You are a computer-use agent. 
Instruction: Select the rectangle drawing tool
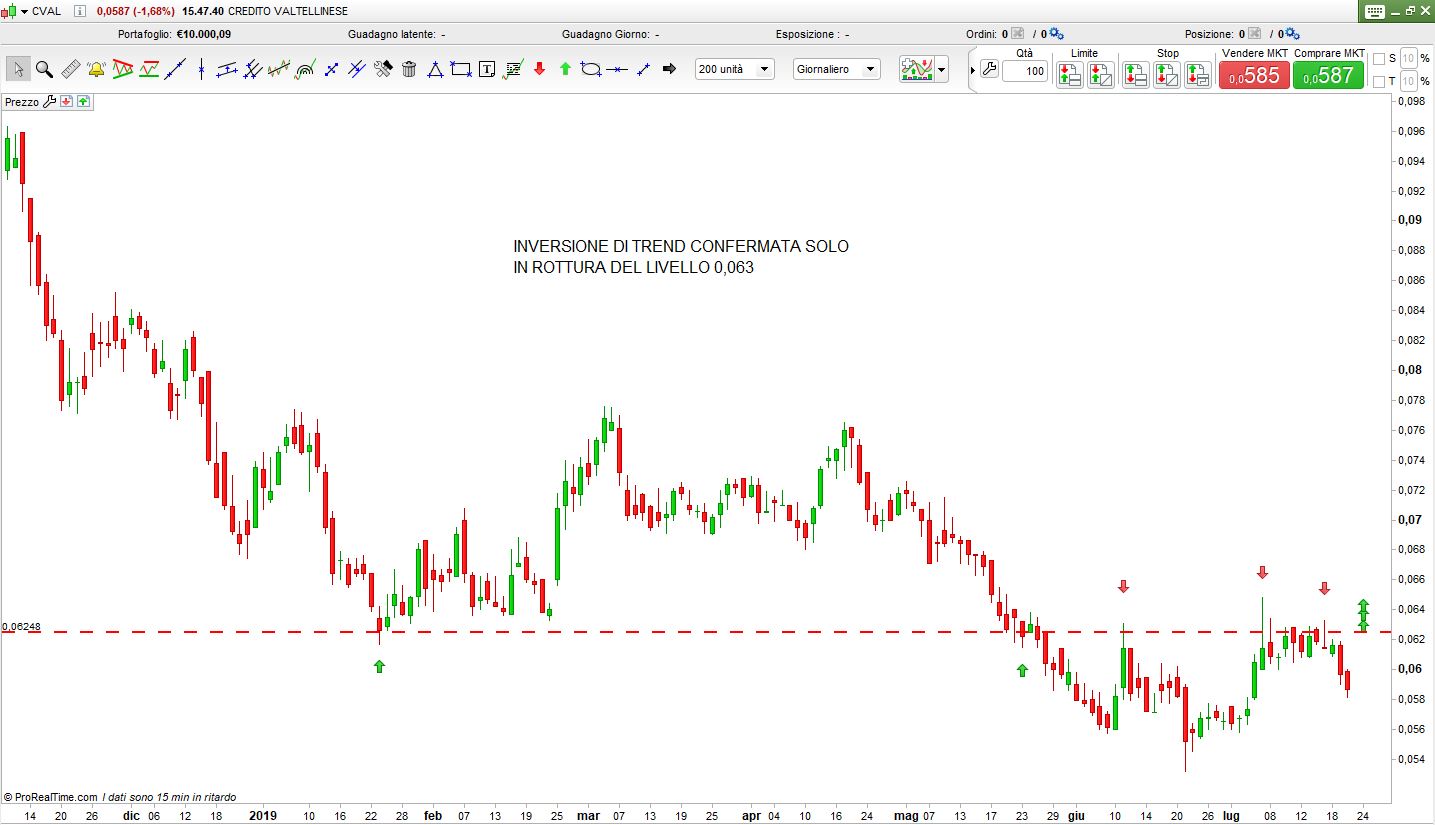click(461, 69)
